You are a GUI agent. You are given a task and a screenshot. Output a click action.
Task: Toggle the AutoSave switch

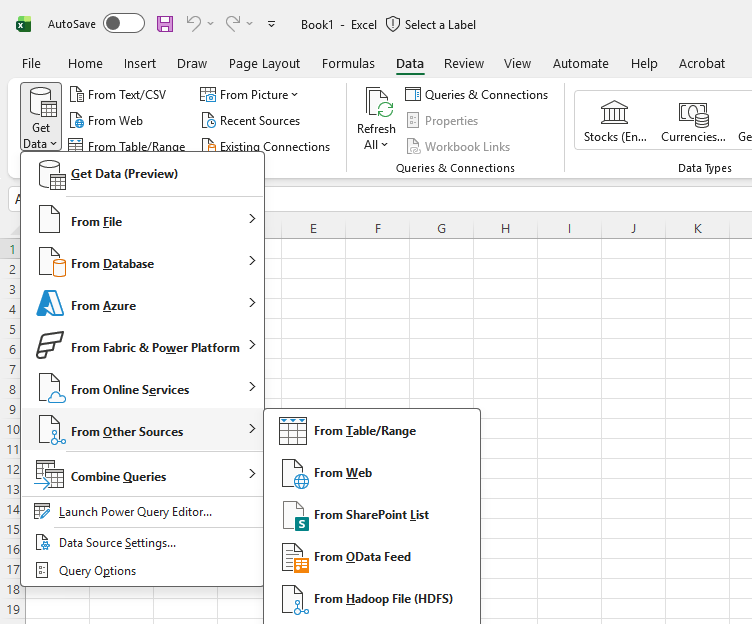[124, 24]
